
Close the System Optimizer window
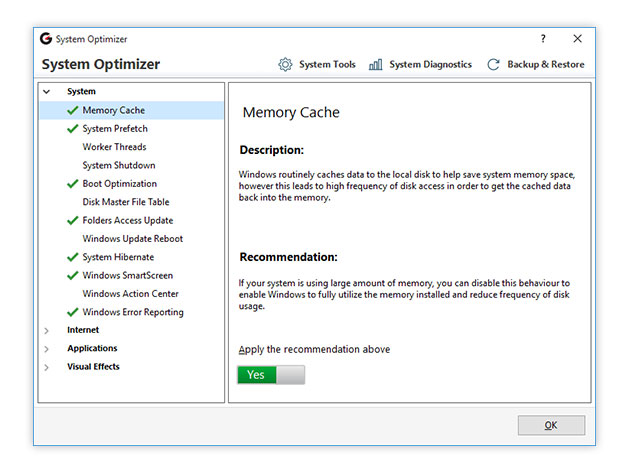[577, 39]
